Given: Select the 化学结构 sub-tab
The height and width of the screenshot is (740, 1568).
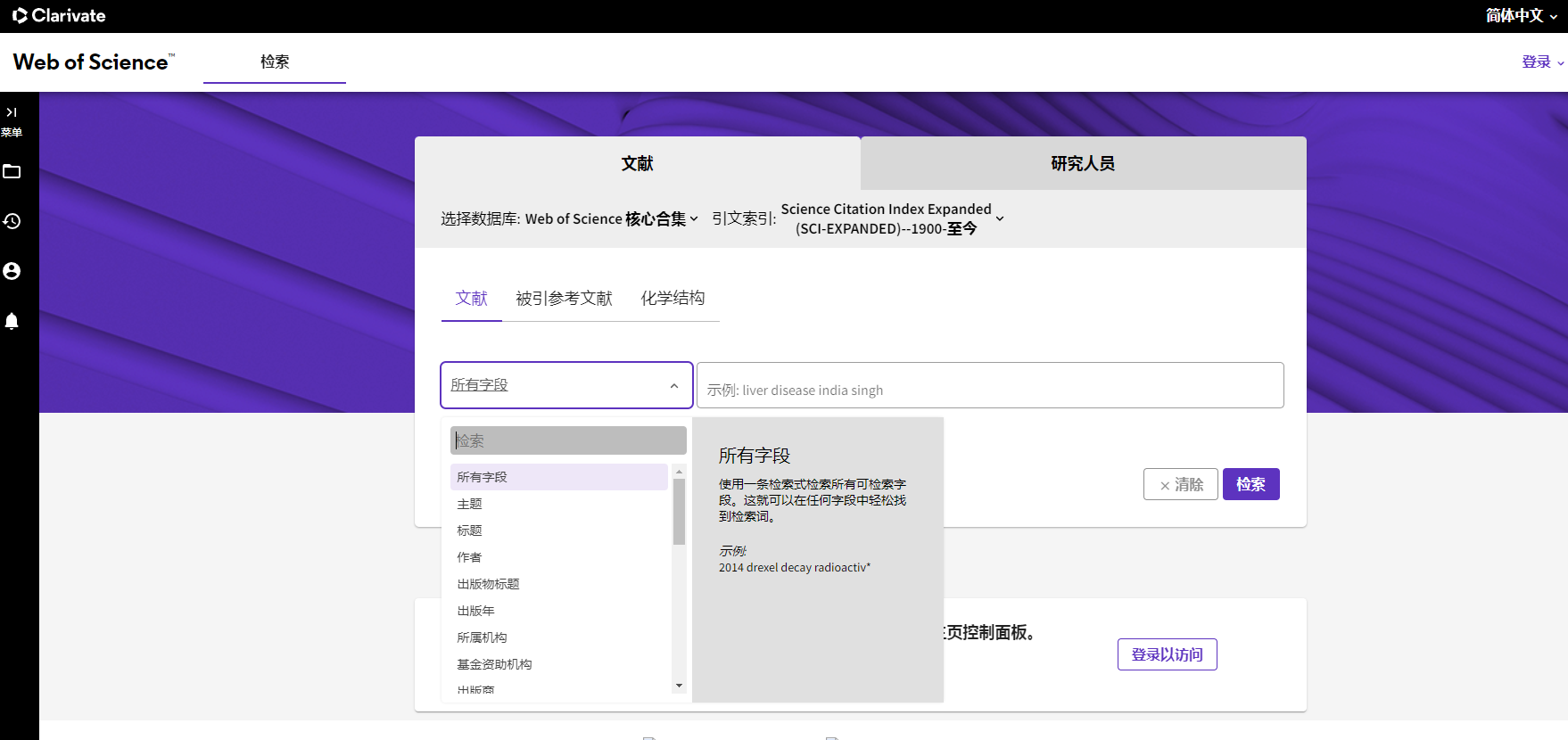Looking at the screenshot, I should coord(673,298).
